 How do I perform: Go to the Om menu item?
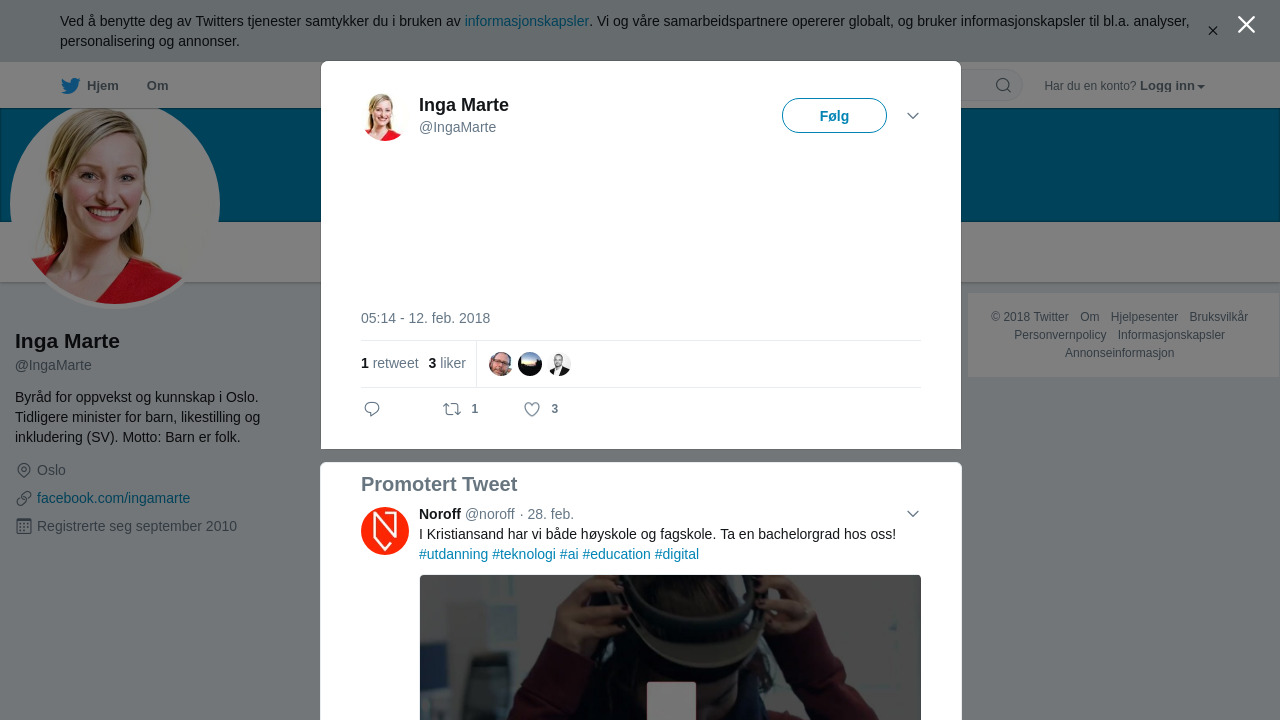pos(157,86)
